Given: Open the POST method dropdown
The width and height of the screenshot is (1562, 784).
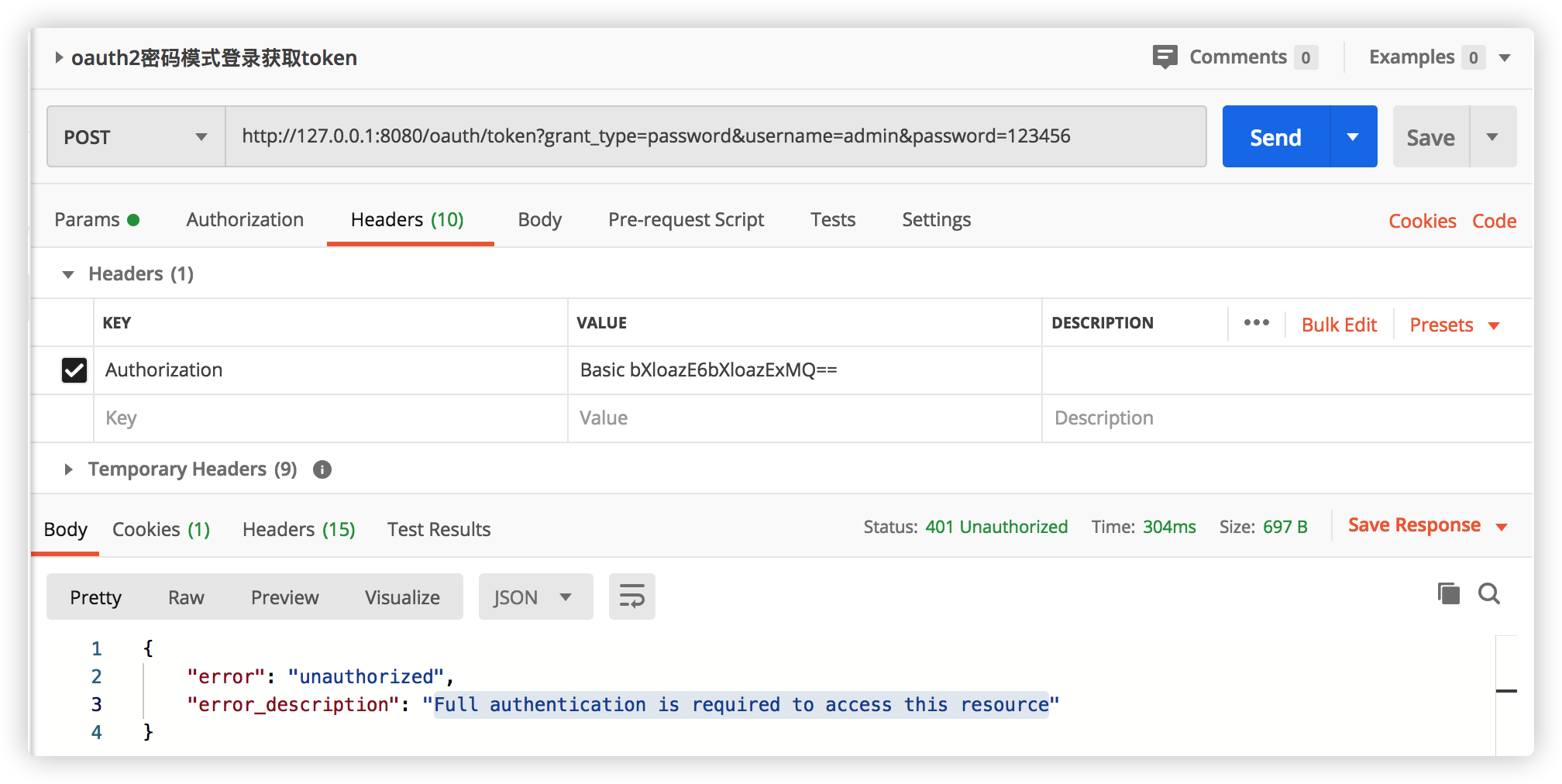Looking at the screenshot, I should click(136, 137).
